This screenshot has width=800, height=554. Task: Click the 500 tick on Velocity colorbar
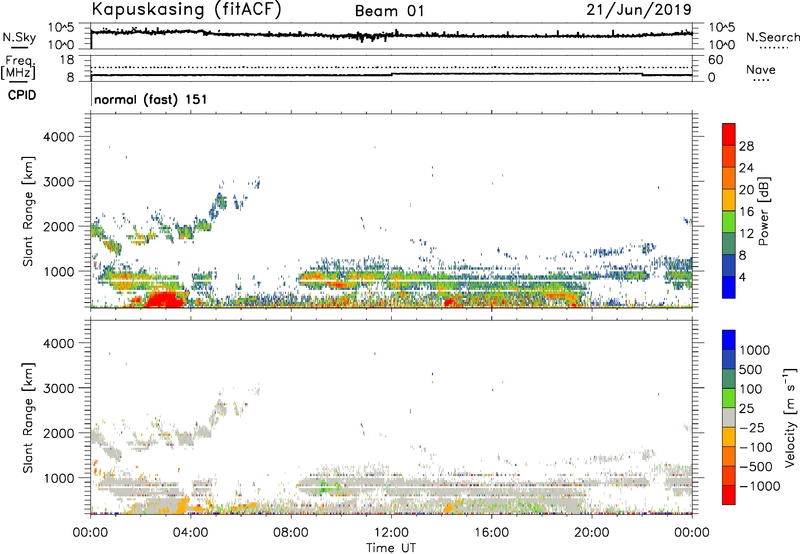[753, 370]
